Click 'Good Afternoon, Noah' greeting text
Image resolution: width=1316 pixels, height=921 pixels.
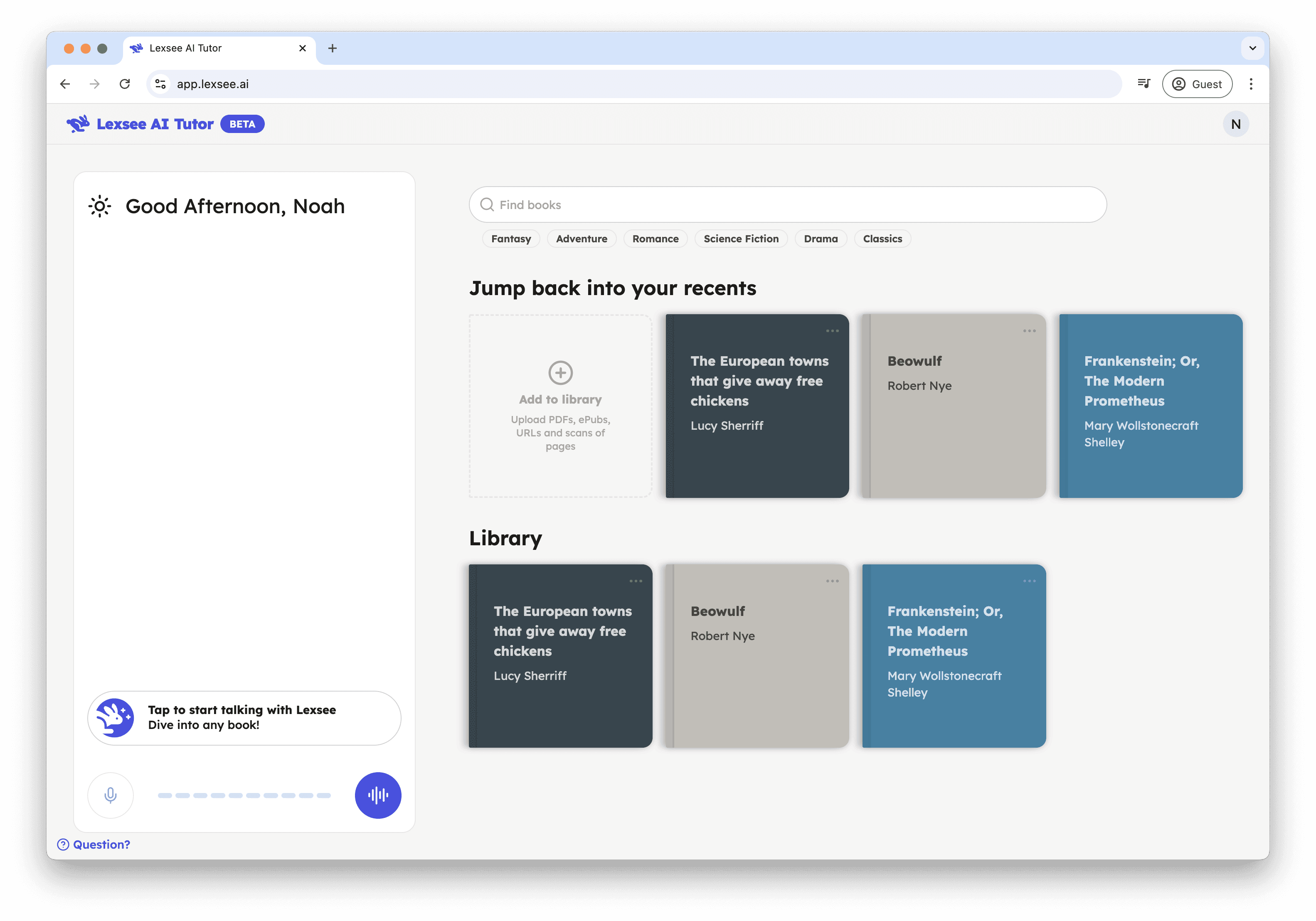235,206
